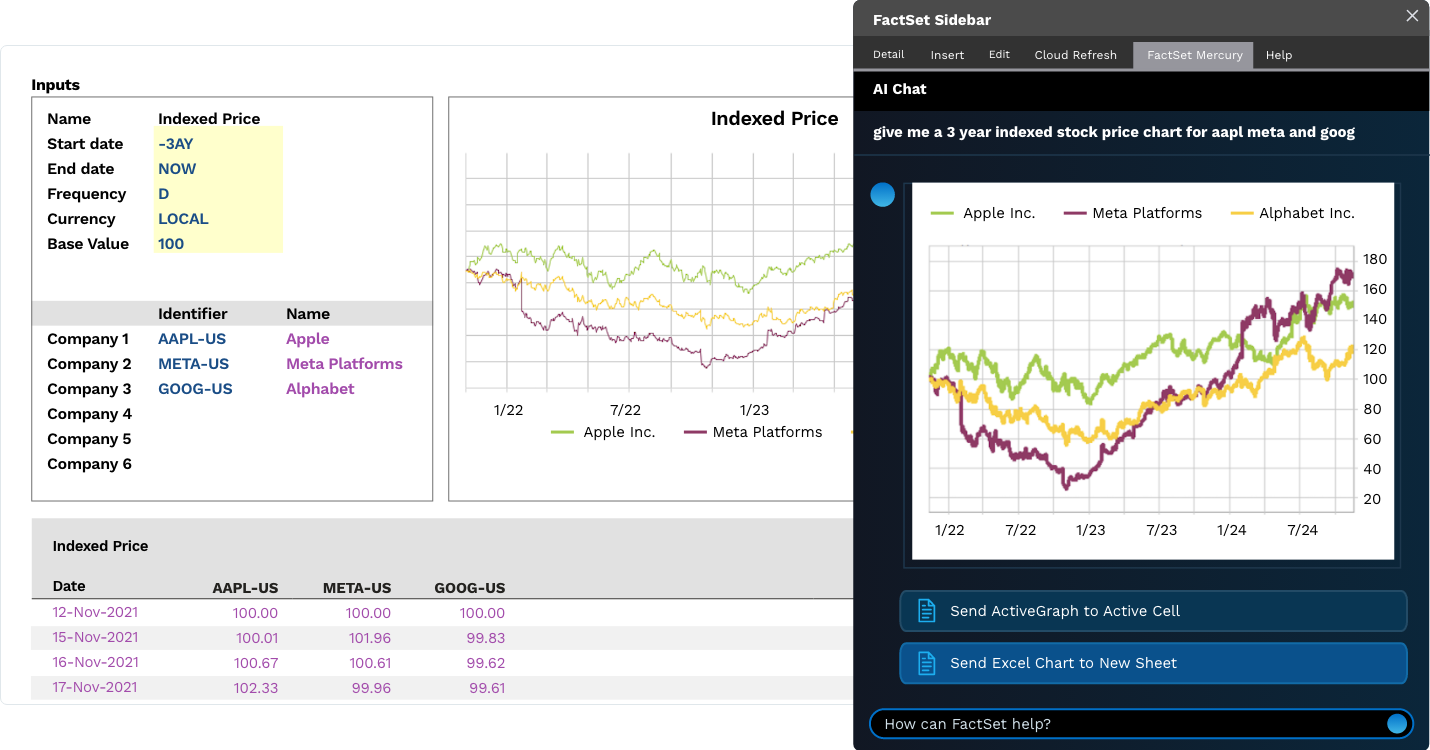This screenshot has height=750, width=1430.
Task: Open the AAPL-US identifier link
Action: tap(192, 338)
